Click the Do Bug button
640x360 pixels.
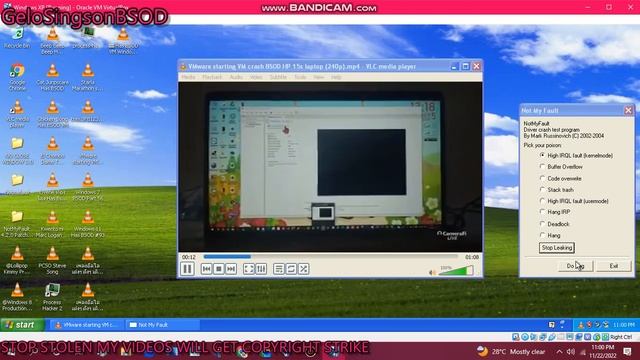coord(576,266)
